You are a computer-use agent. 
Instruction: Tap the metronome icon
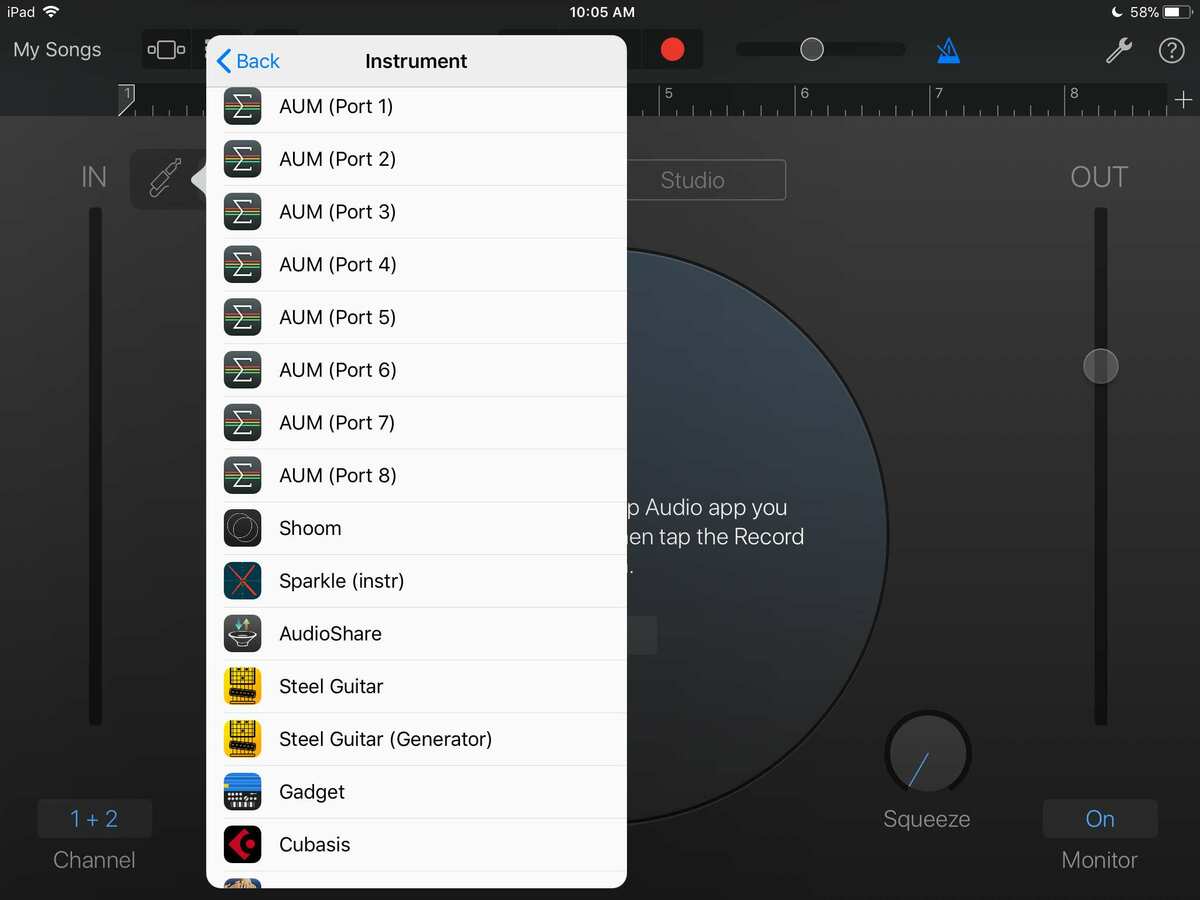tap(948, 50)
